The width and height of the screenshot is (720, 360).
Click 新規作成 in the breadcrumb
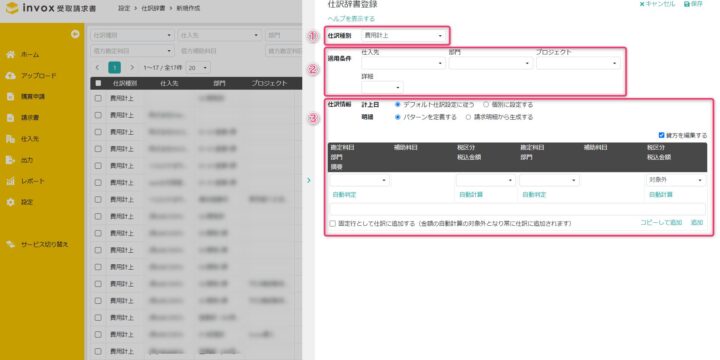[x=189, y=8]
